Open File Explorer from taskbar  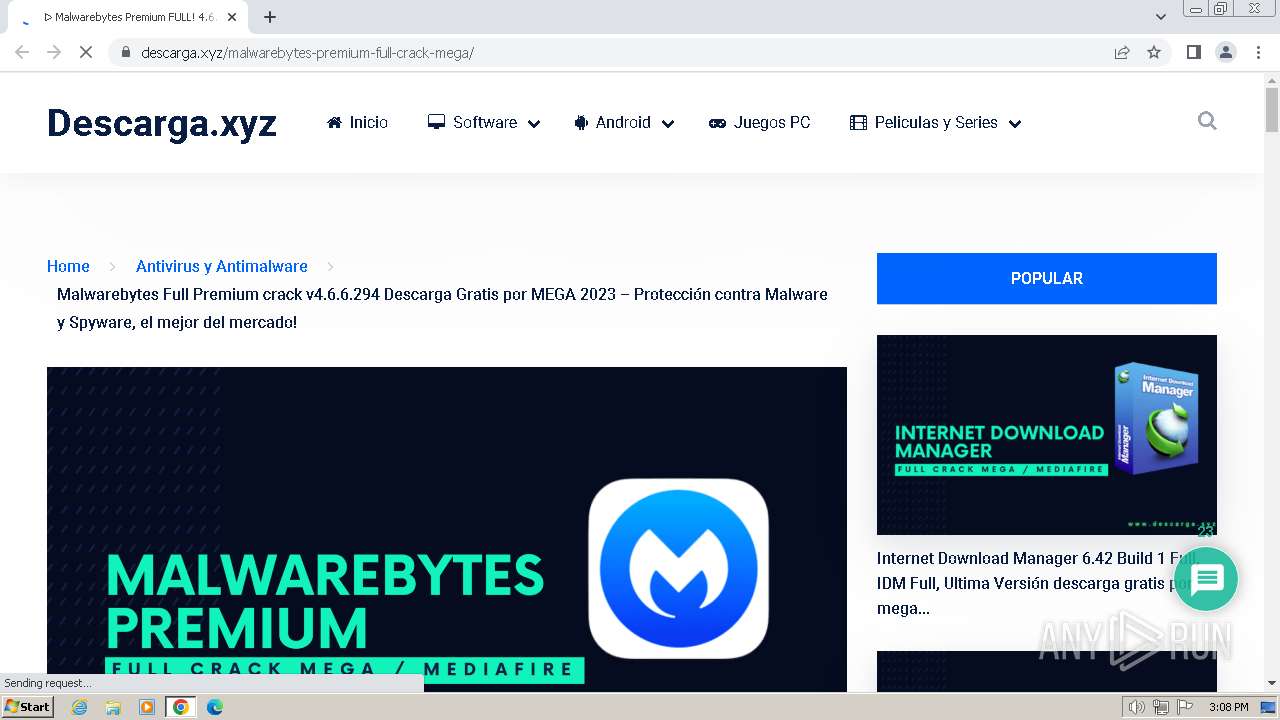(113, 707)
